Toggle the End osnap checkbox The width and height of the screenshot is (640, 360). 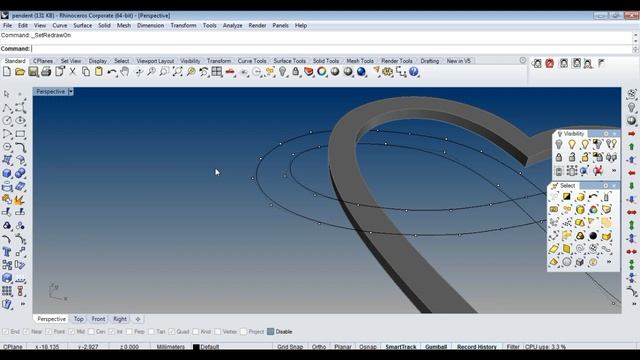(5, 332)
